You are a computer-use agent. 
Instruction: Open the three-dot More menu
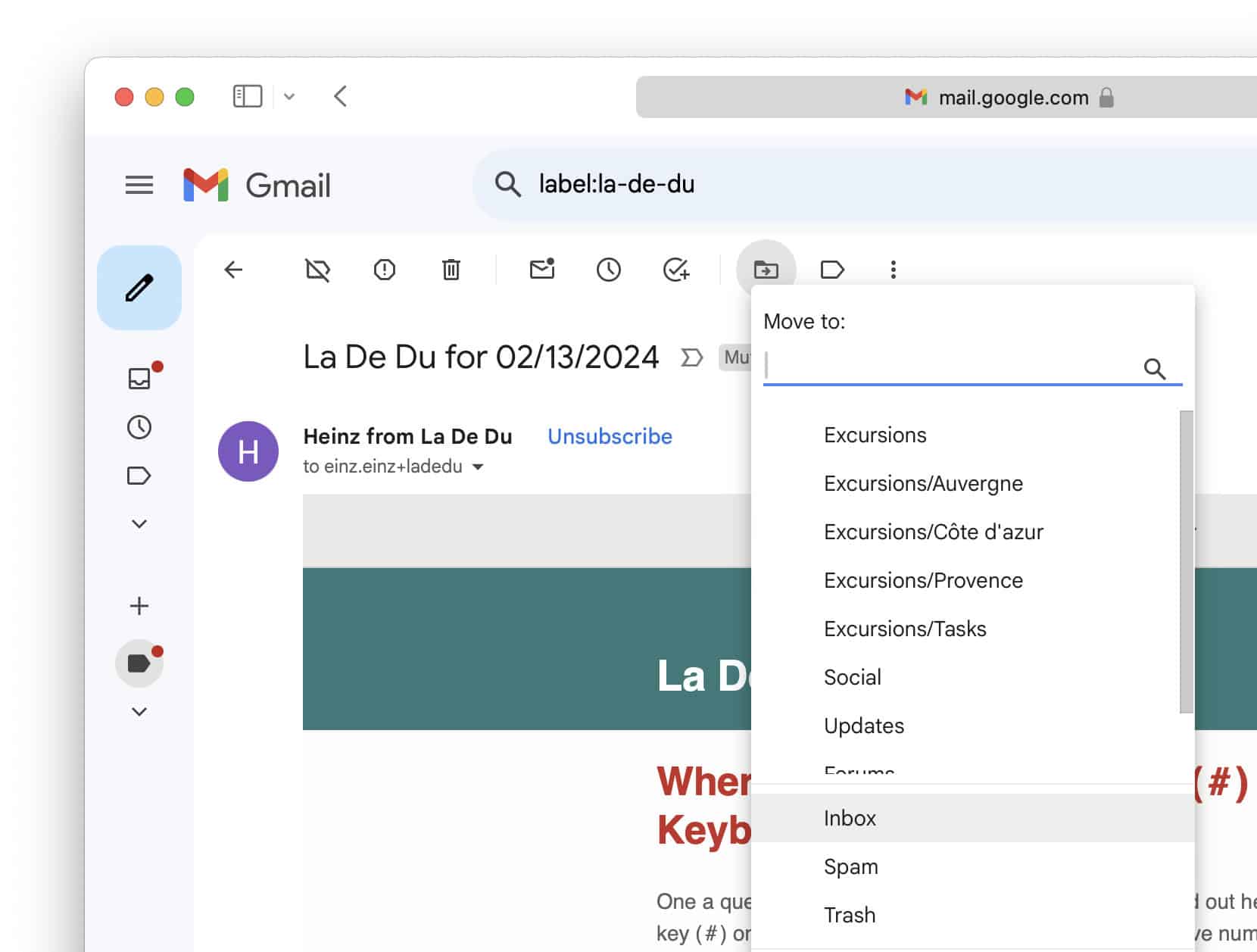(894, 270)
